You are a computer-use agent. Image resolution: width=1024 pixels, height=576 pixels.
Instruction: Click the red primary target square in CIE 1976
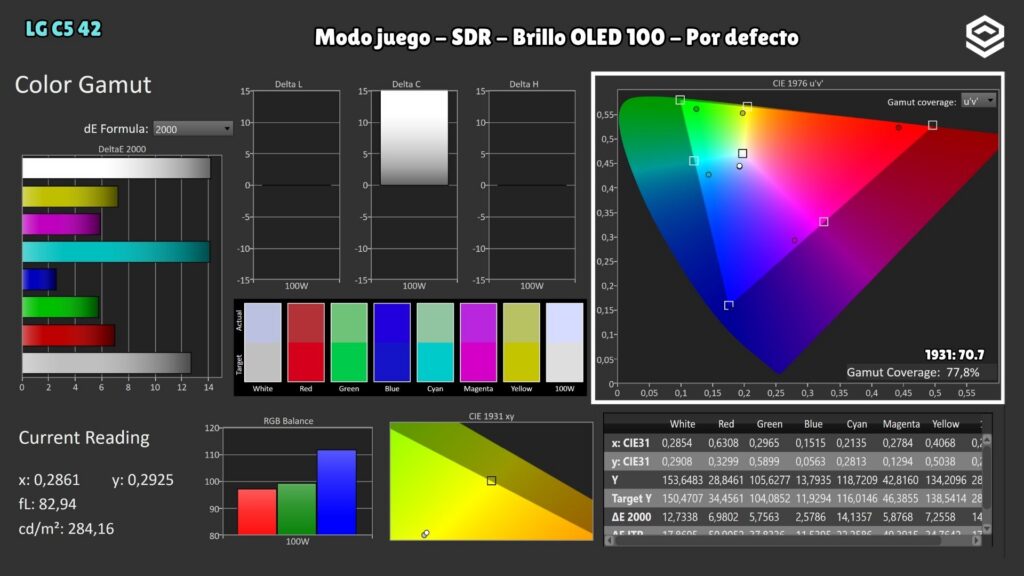coord(933,125)
